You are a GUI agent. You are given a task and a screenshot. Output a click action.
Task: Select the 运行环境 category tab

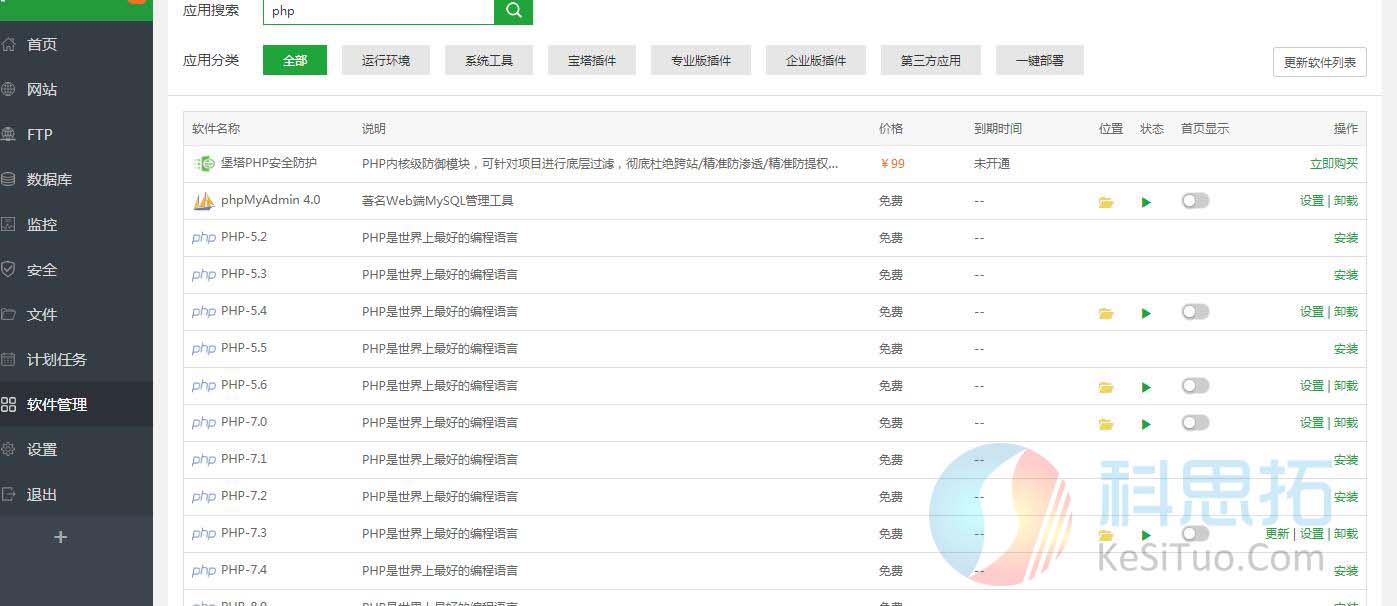[385, 60]
